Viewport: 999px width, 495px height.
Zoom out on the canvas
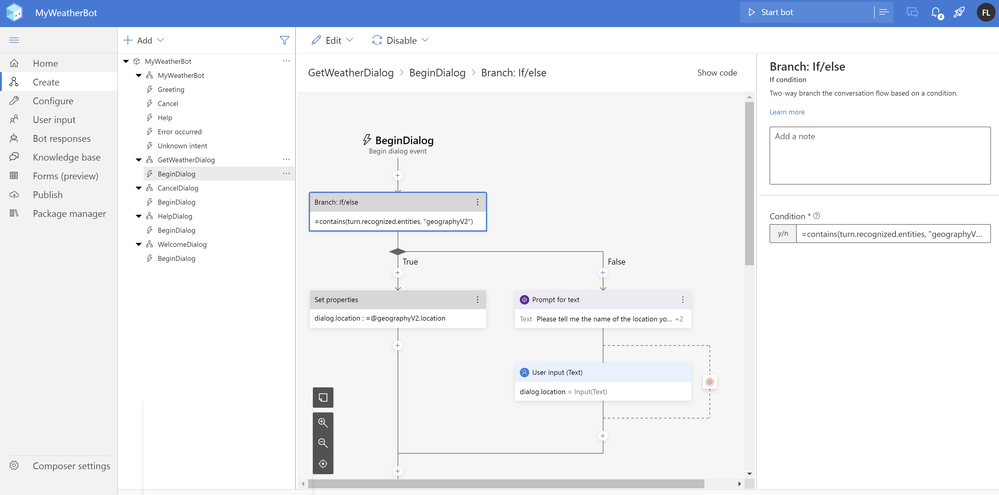pos(323,443)
